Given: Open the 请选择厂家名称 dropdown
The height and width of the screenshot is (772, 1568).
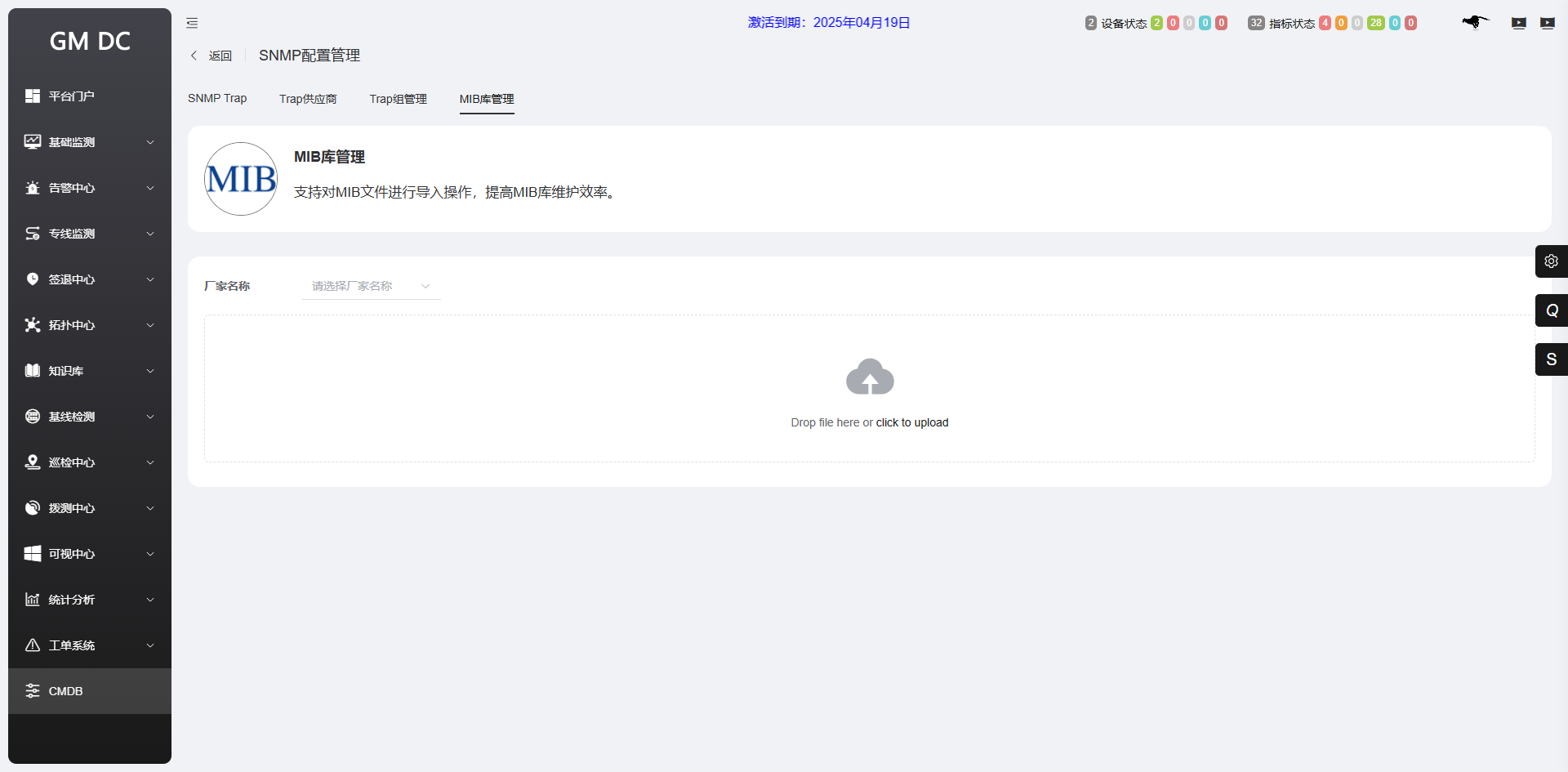Looking at the screenshot, I should (x=371, y=286).
